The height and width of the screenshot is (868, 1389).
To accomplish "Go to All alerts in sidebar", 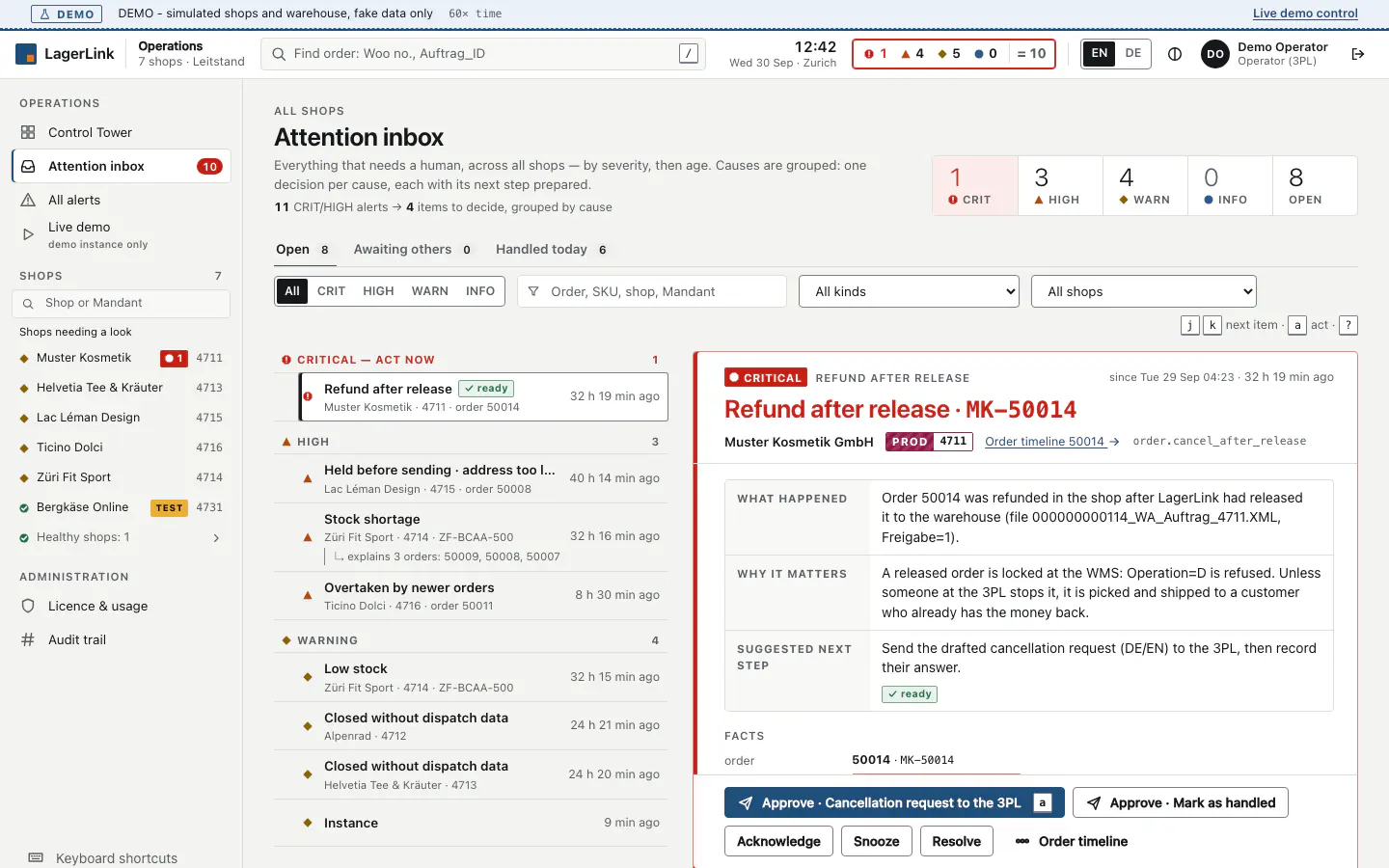I will [122, 200].
